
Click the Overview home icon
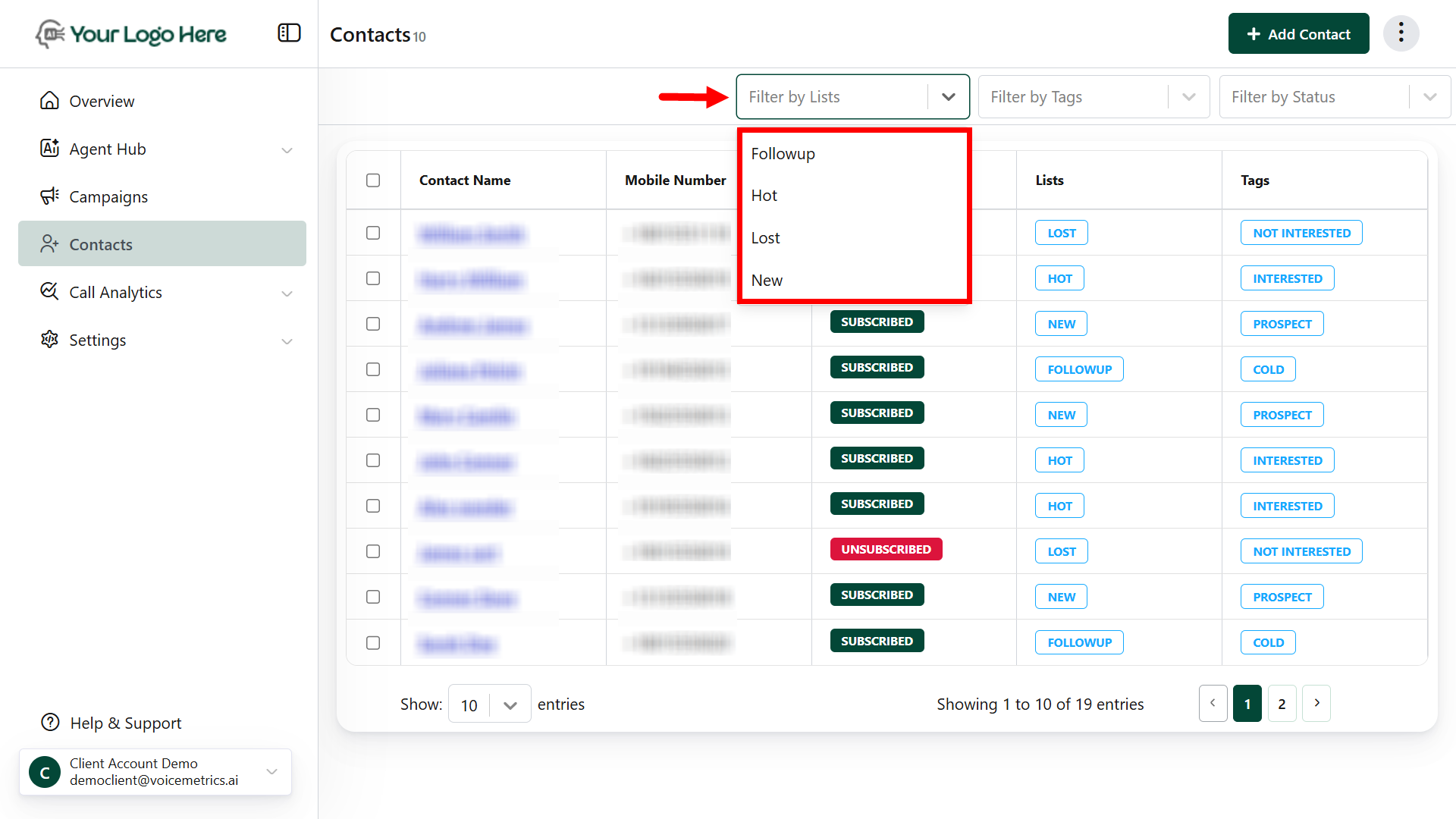click(x=49, y=101)
